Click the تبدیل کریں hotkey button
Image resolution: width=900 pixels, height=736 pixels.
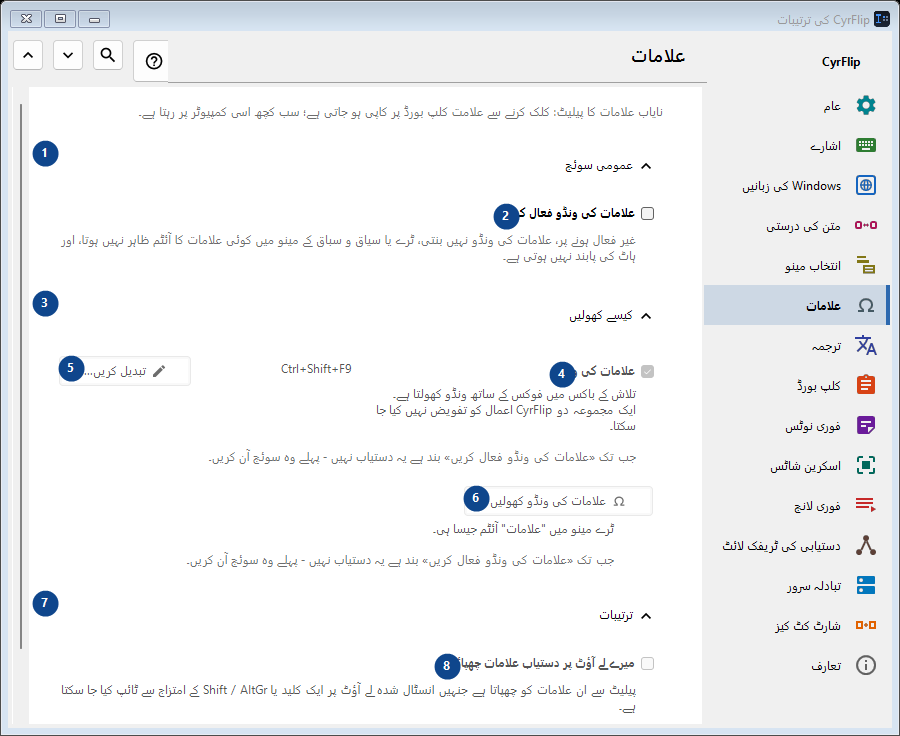(125, 371)
